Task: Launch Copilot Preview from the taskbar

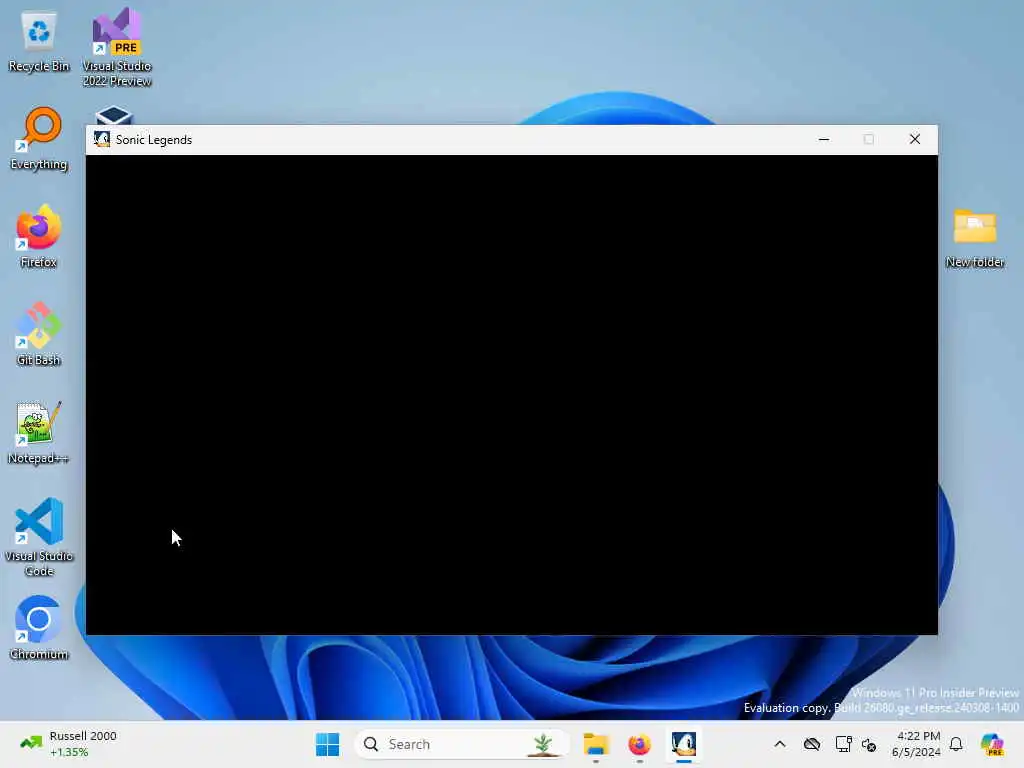Action: [992, 744]
